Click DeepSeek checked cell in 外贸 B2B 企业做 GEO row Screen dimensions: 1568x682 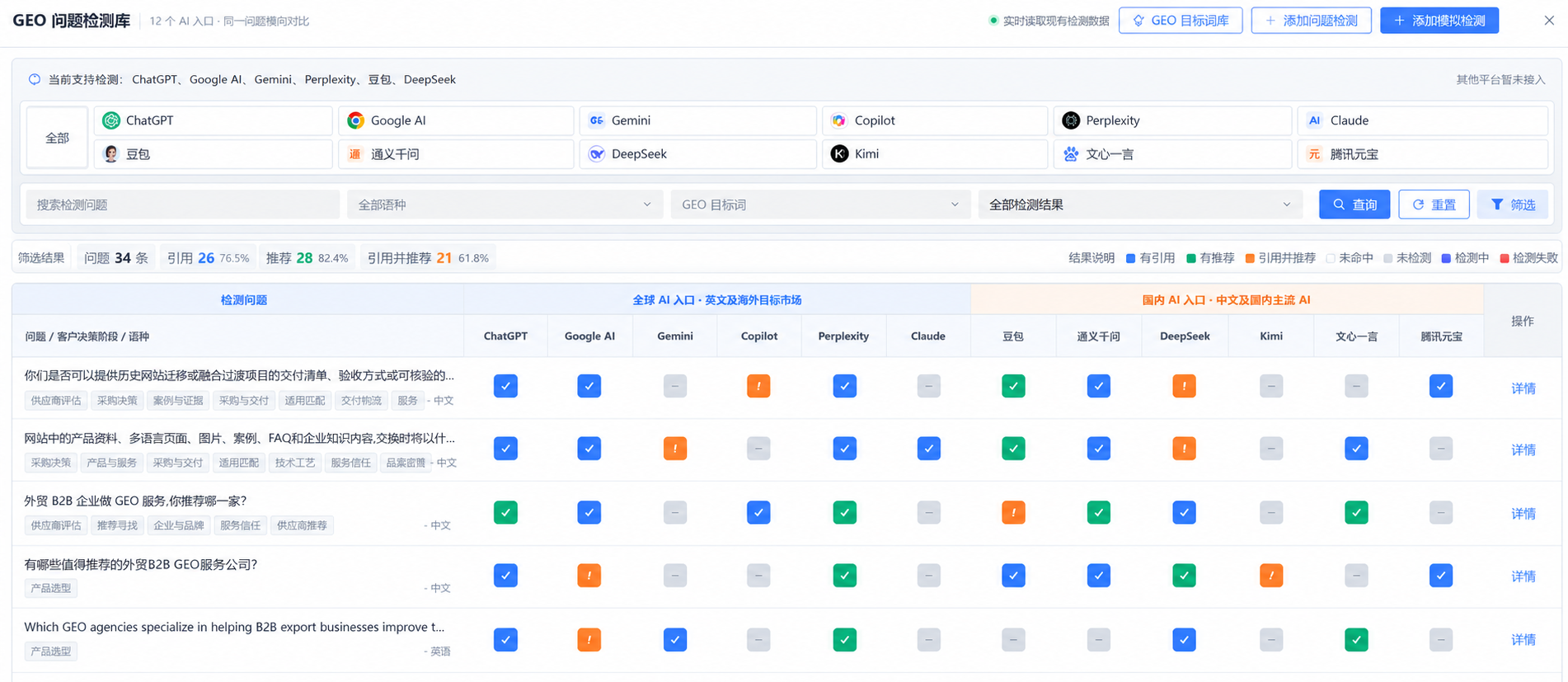(1184, 512)
